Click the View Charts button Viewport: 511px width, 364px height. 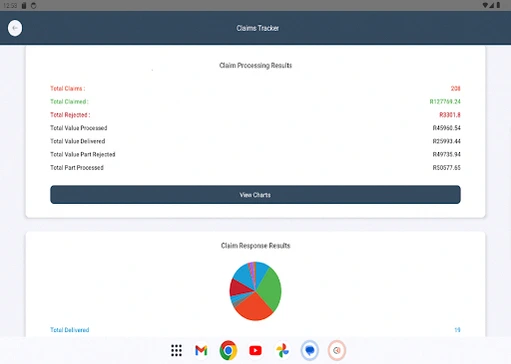click(x=255, y=195)
